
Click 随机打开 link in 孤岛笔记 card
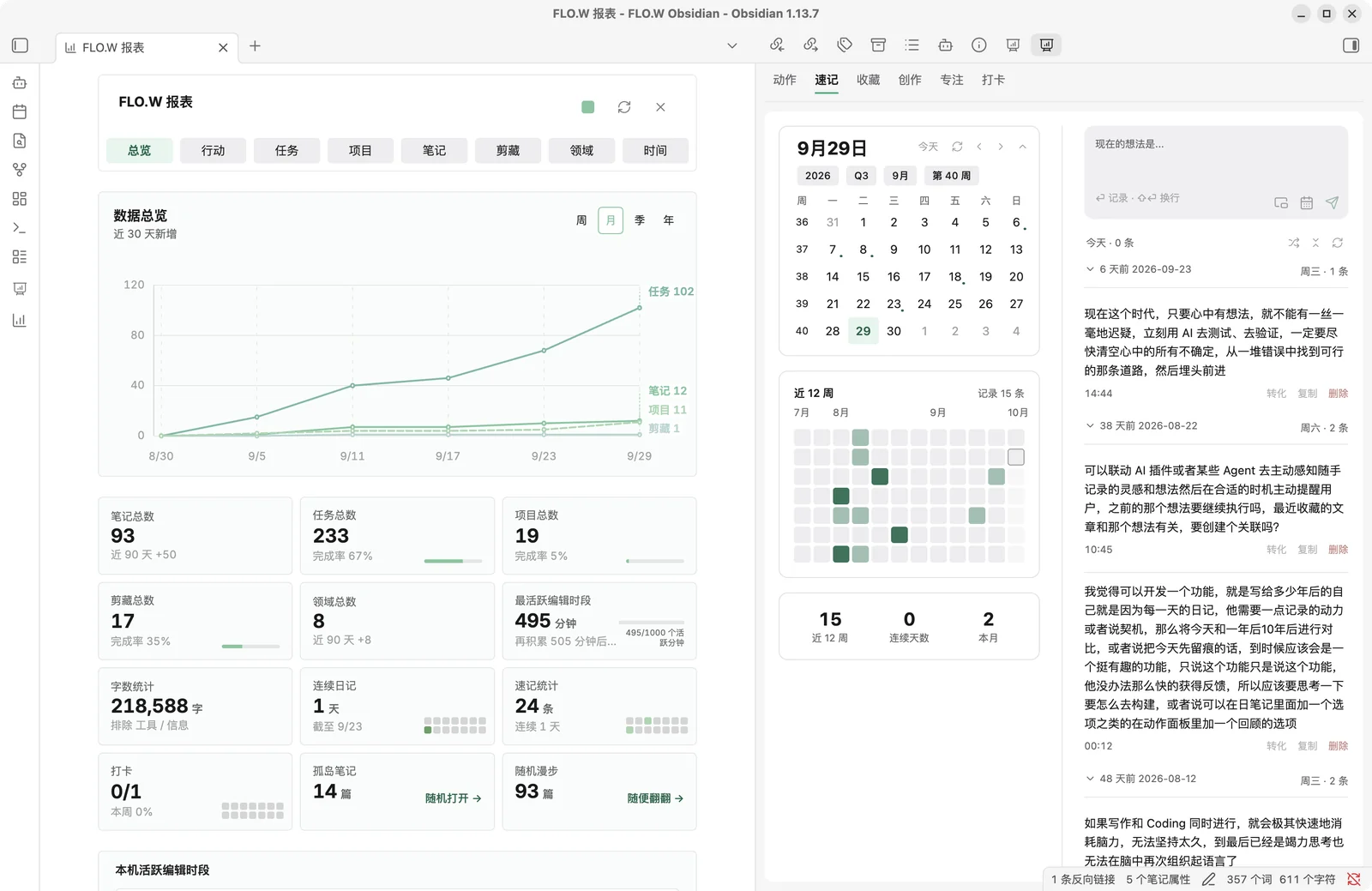(x=453, y=798)
